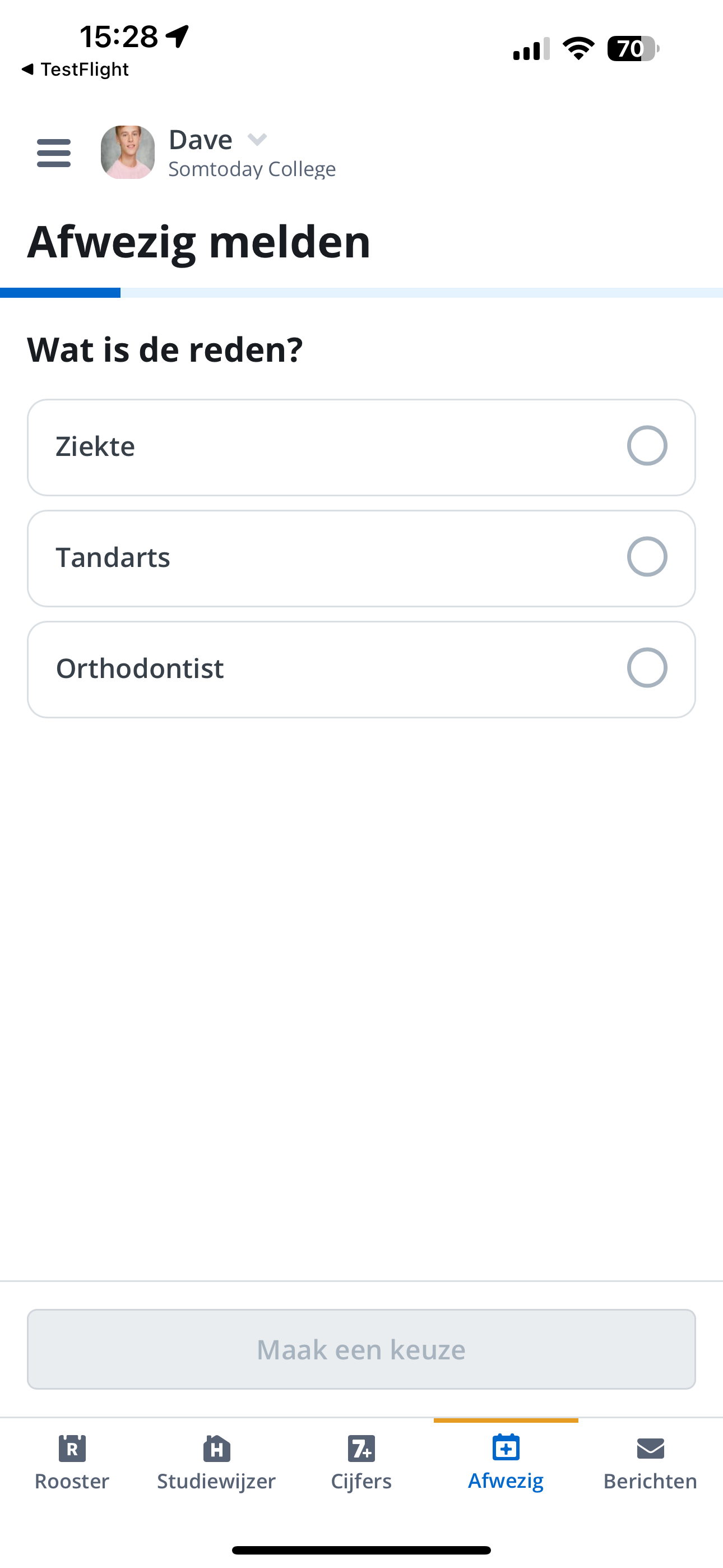Tap the Rooster calendar icon

click(72, 1448)
